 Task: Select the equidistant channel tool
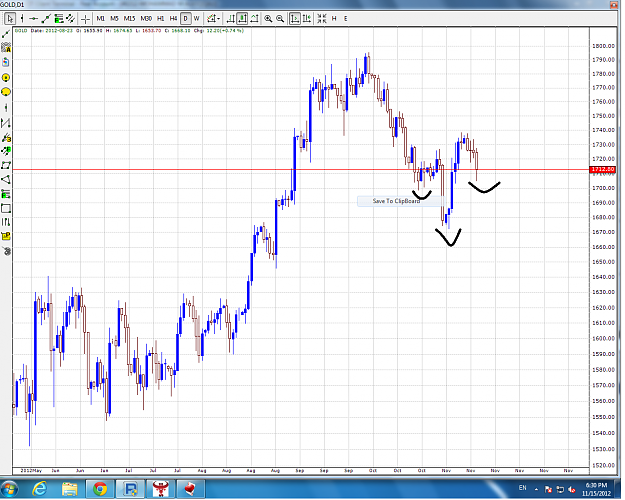[71, 19]
